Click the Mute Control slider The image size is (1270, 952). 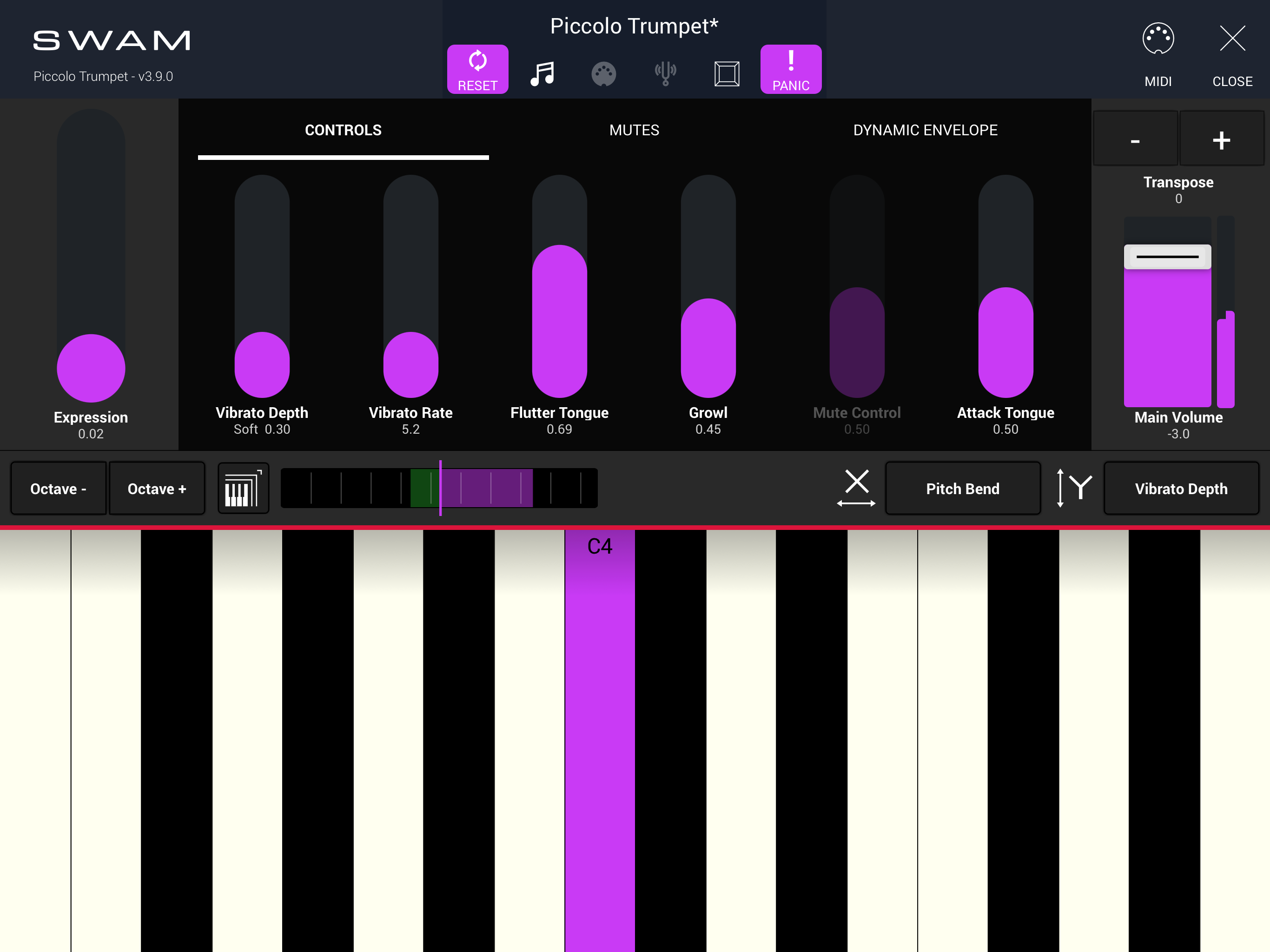coord(857,286)
